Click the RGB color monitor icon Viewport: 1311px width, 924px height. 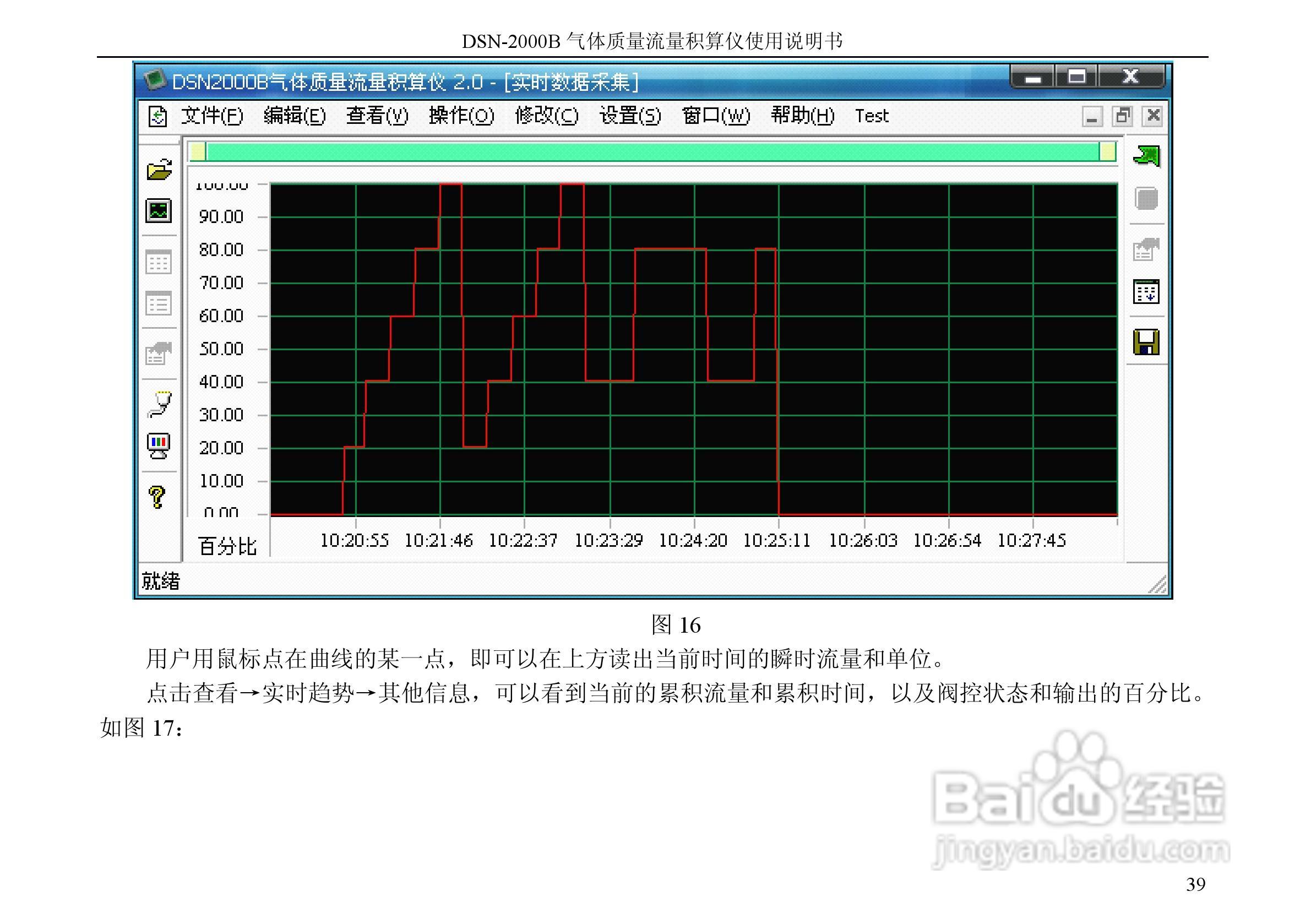(158, 445)
